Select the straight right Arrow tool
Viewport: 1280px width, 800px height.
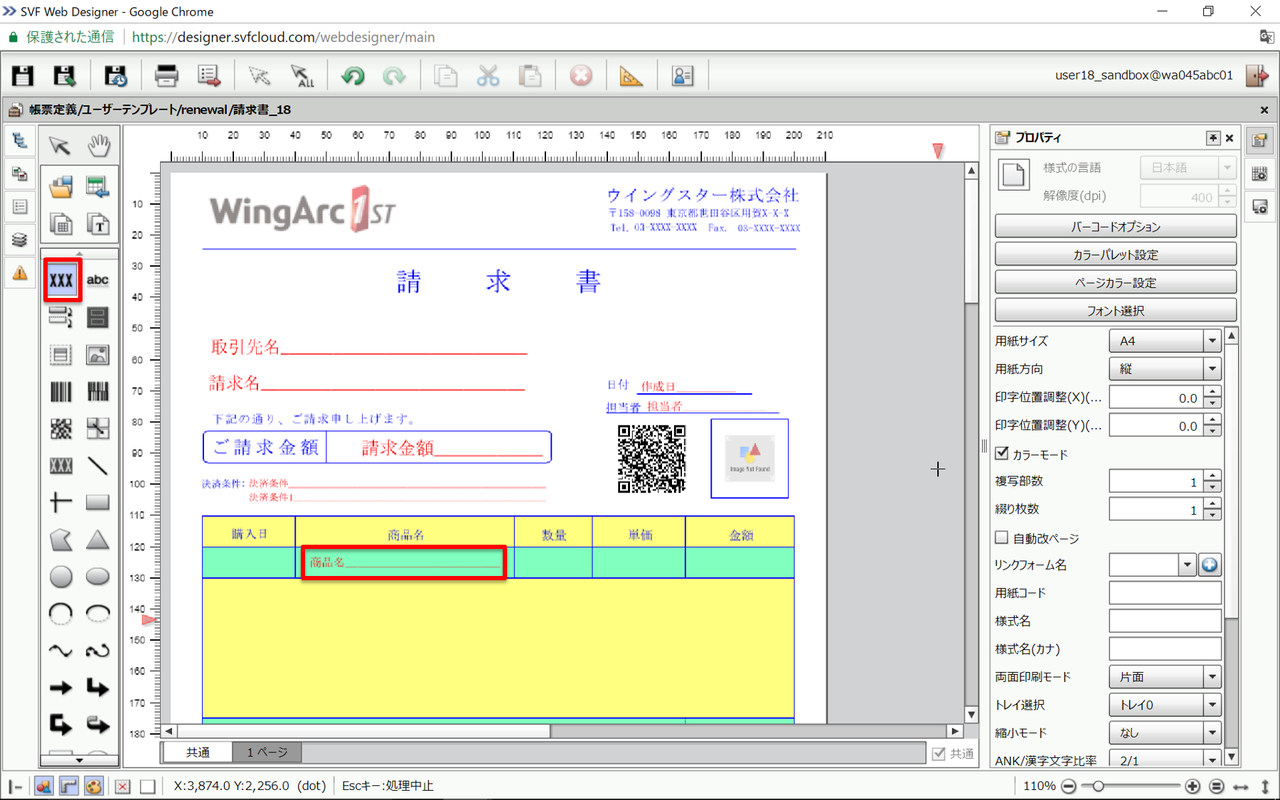[x=61, y=688]
